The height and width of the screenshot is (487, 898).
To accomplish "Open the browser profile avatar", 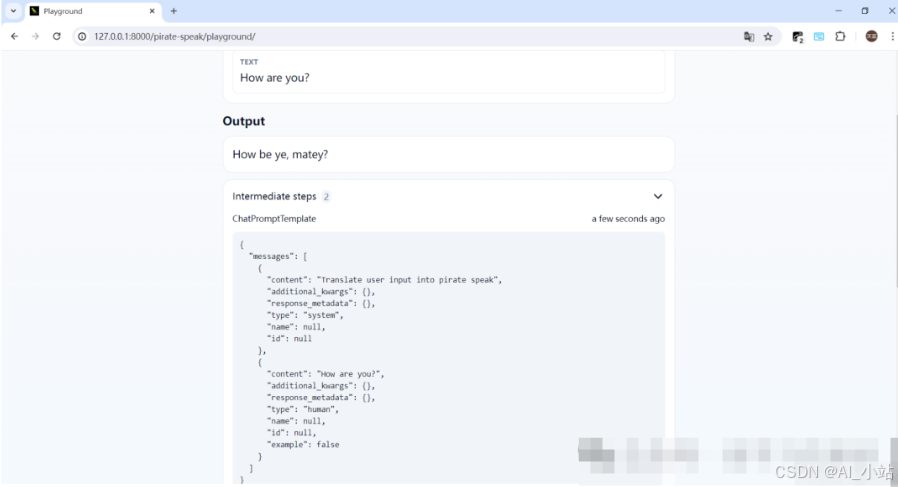I will 871,36.
